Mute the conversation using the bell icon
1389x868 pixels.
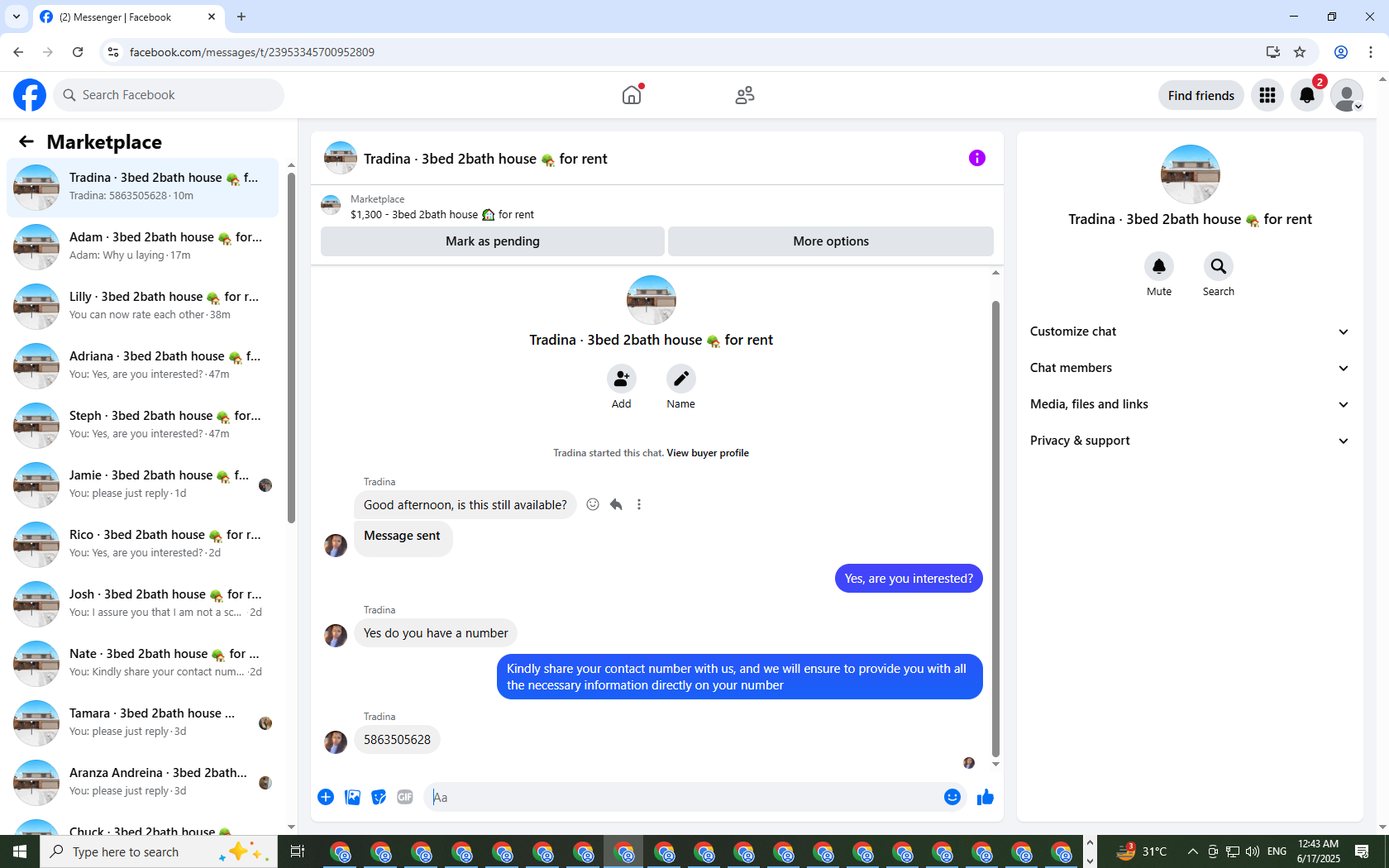1159,266
